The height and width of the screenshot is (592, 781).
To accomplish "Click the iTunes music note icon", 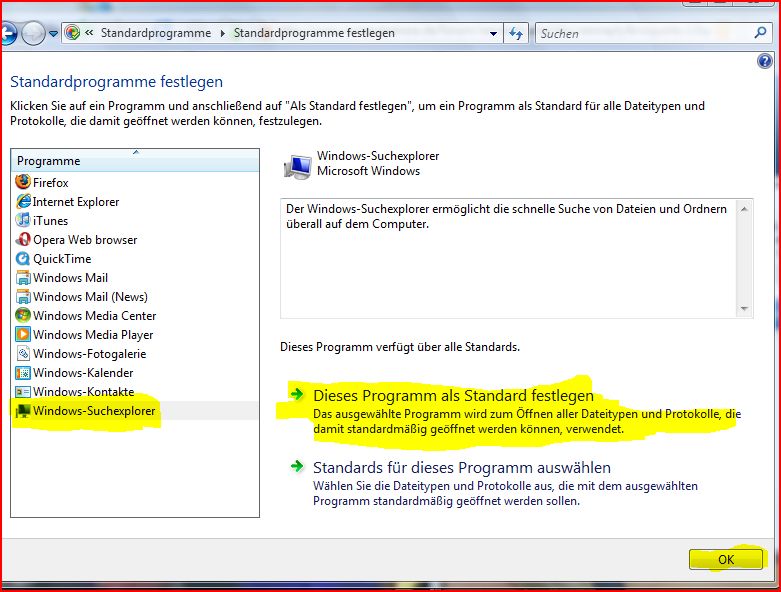I will (23, 220).
